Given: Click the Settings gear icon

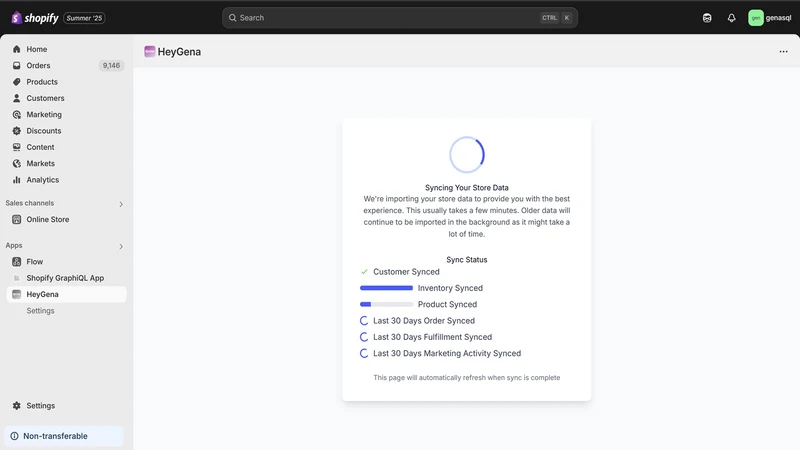Looking at the screenshot, I should pos(16,406).
